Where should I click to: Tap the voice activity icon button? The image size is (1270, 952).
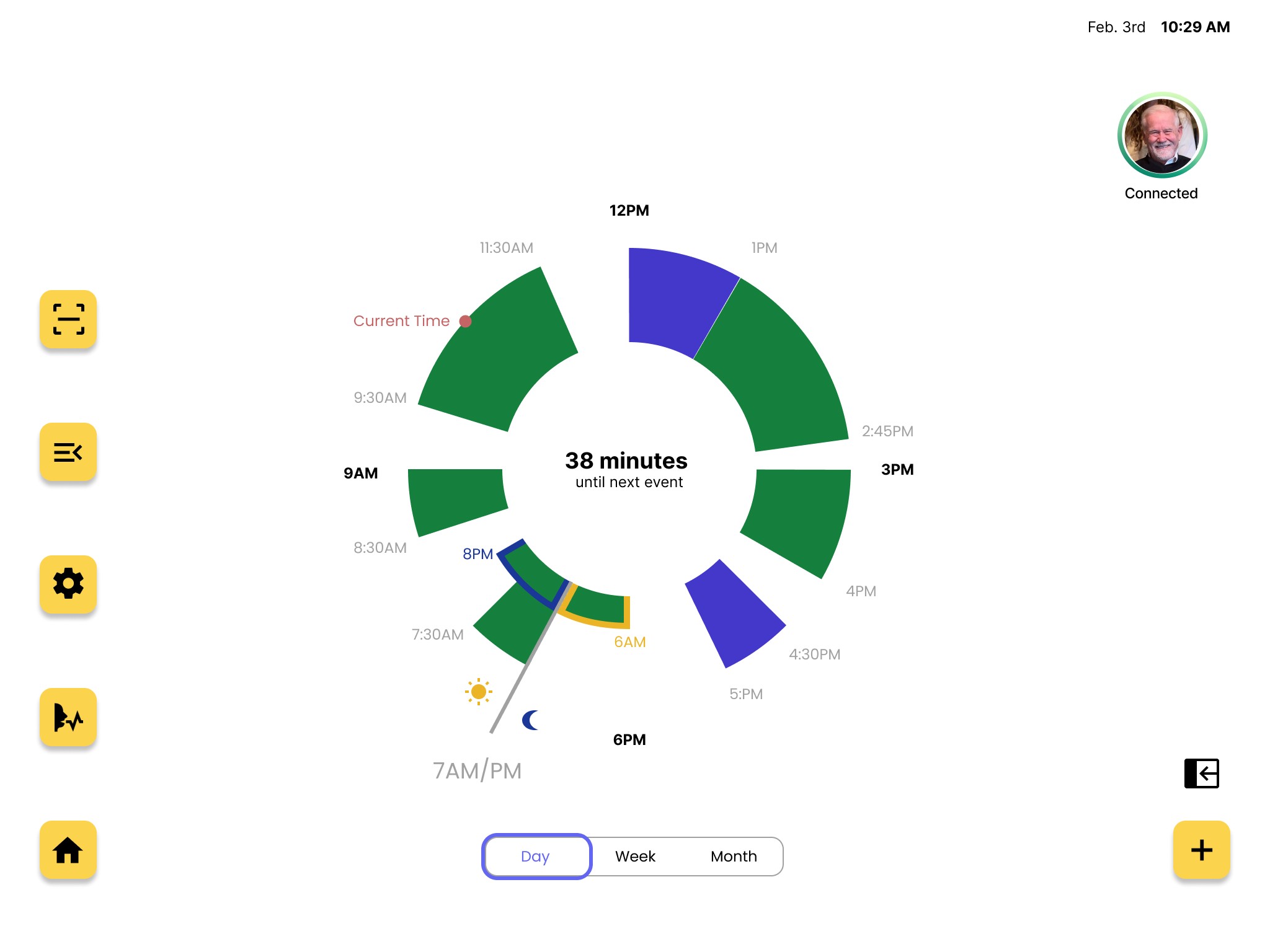(x=68, y=717)
